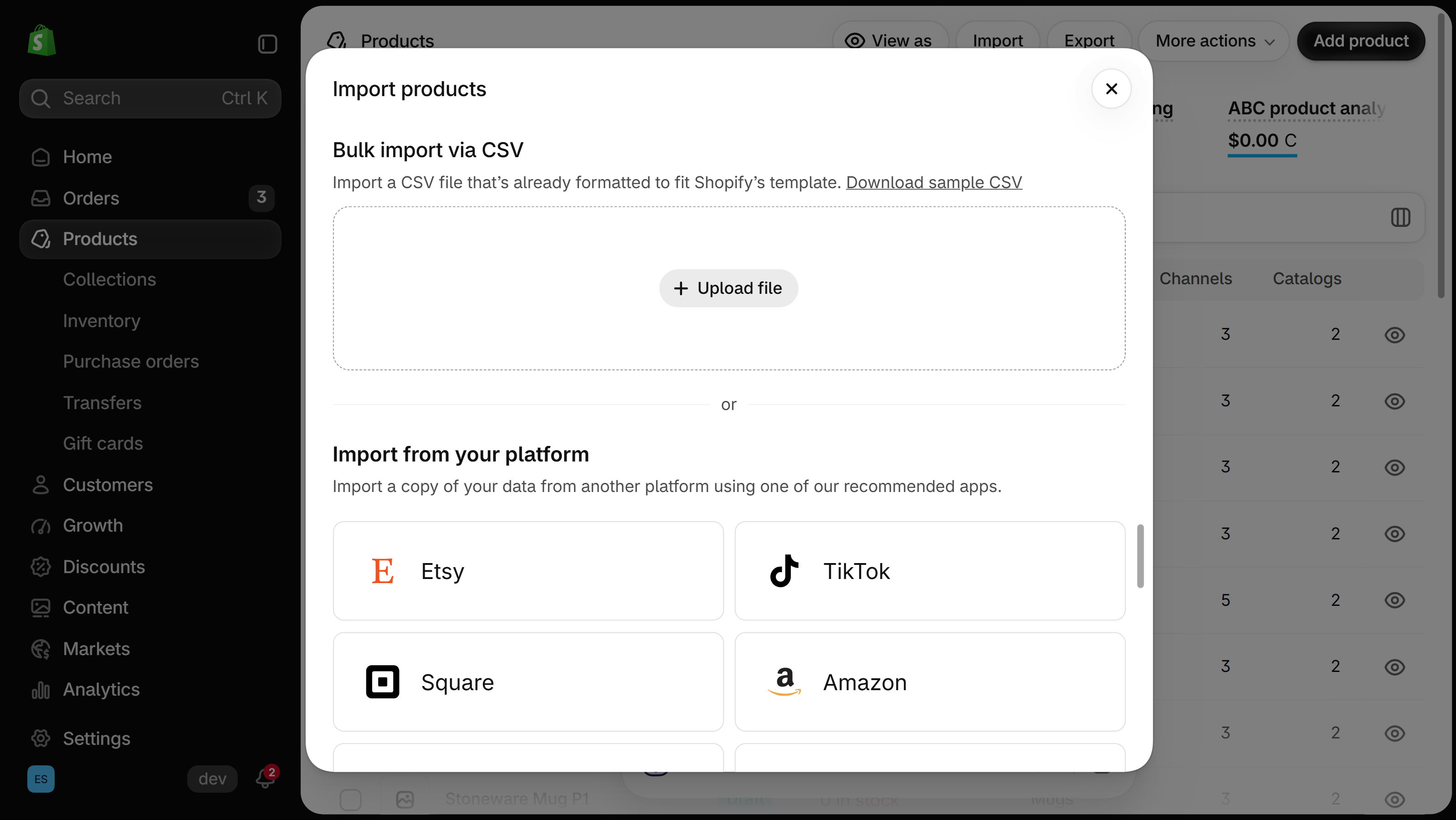Open the ES store avatar
1456x820 pixels.
41,779
